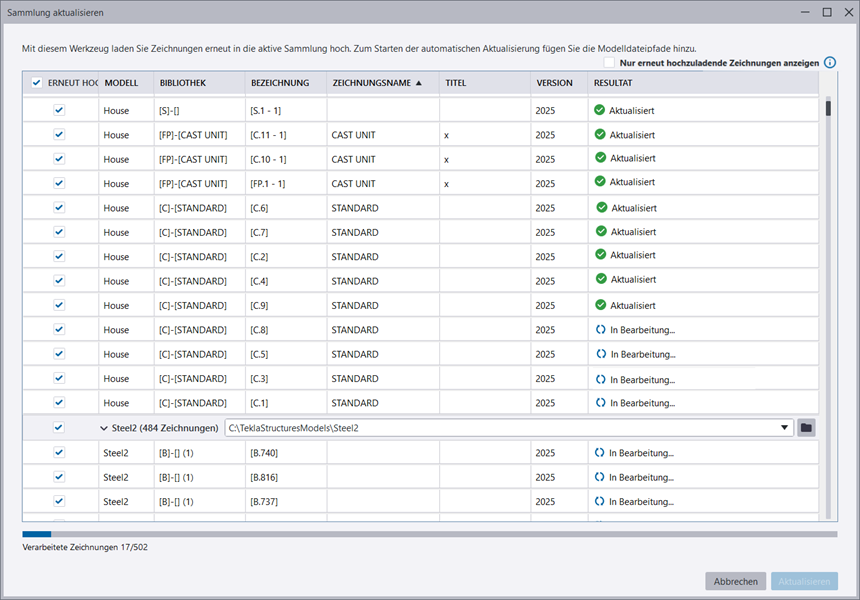Uncheck re-upload checkbox for [C.9] row

tap(59, 305)
